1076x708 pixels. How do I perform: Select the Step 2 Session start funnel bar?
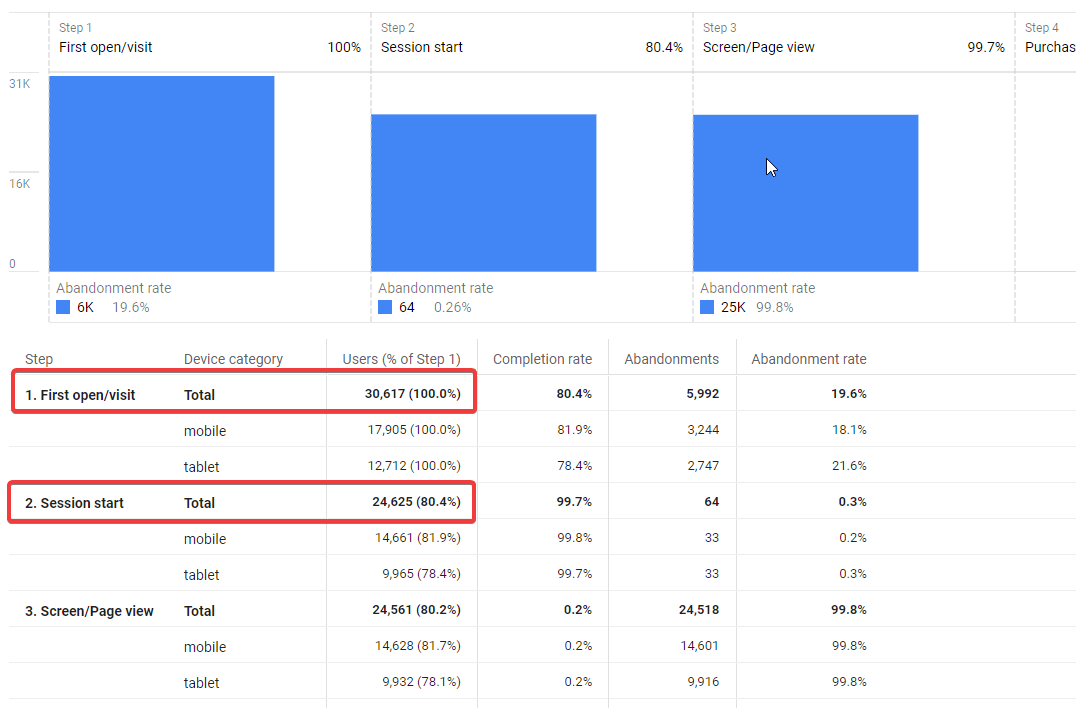[484, 192]
